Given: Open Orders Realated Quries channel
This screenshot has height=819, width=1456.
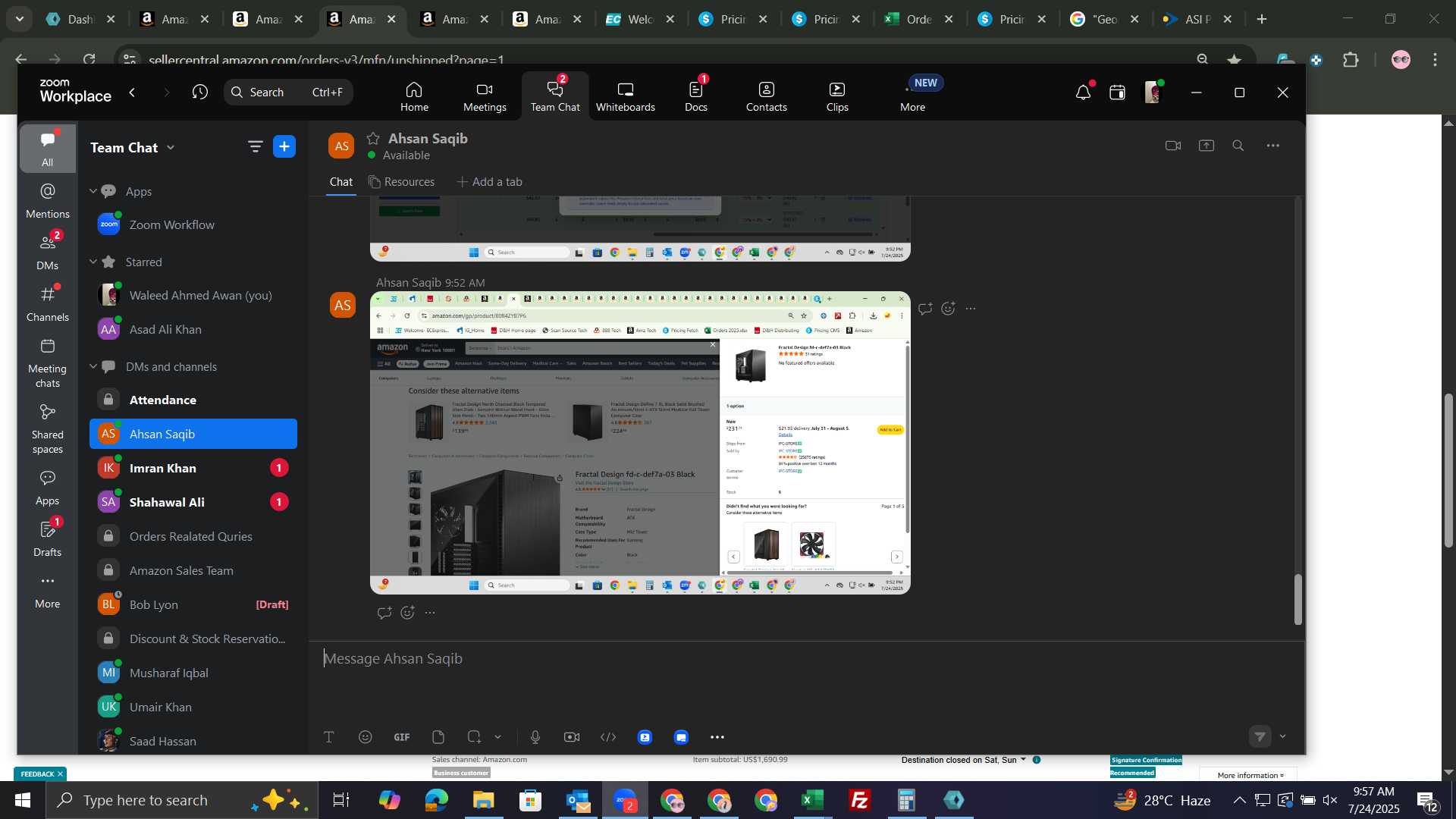Looking at the screenshot, I should coord(193,536).
